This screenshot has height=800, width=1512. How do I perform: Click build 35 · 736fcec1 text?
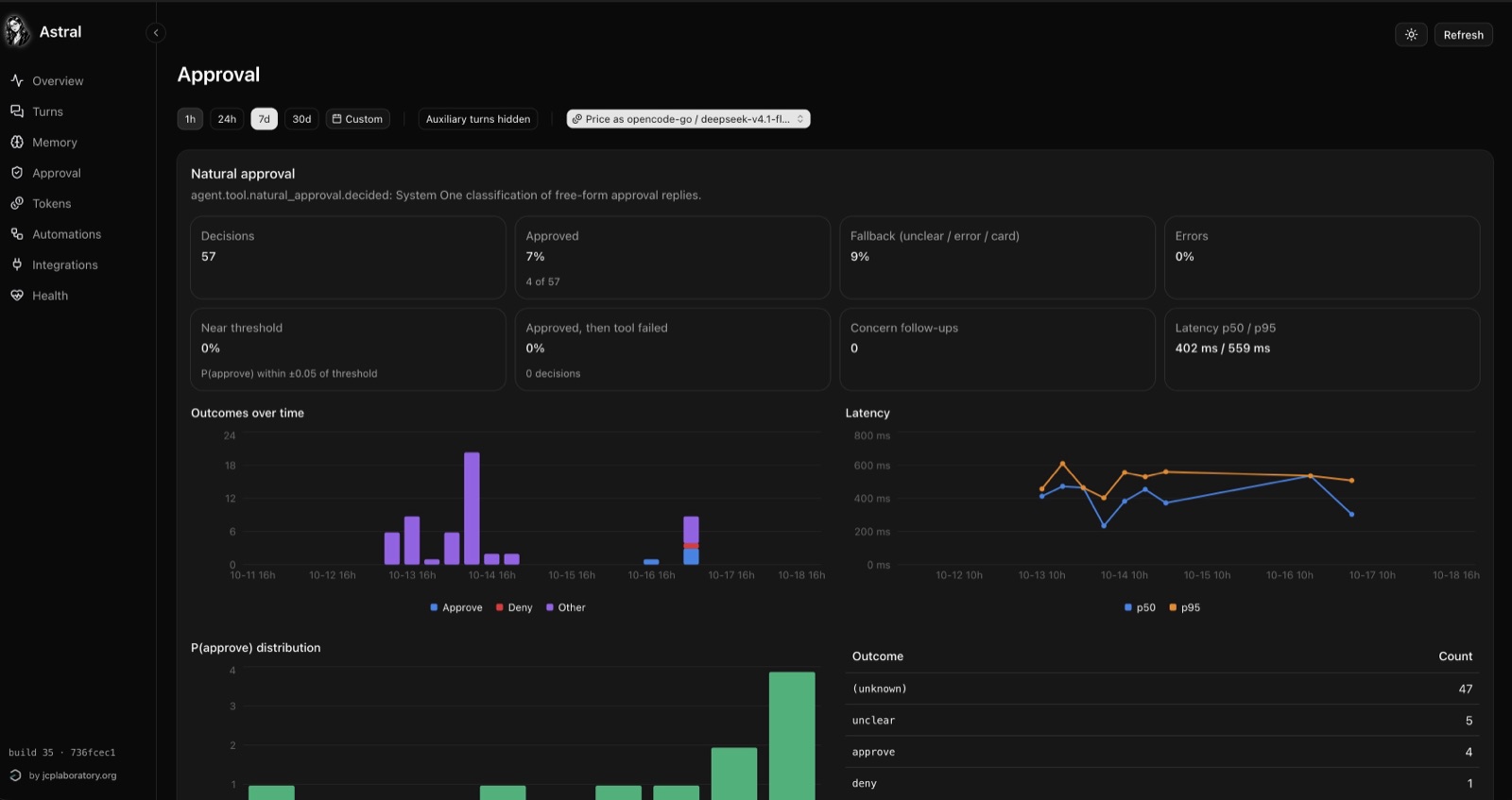tap(62, 753)
